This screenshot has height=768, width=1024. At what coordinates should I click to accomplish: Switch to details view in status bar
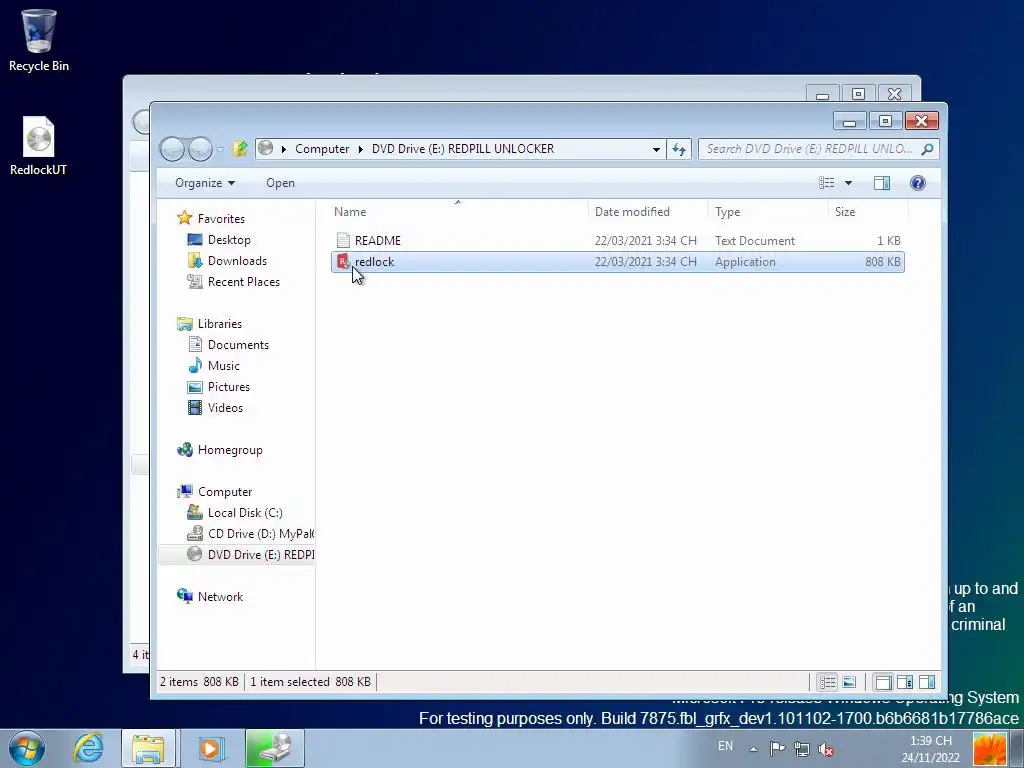[x=827, y=682]
